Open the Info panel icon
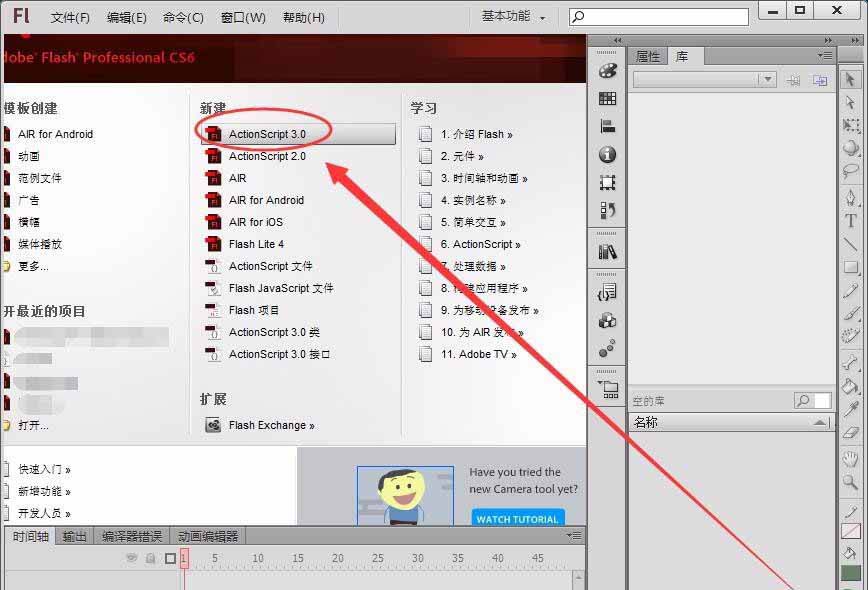 point(607,154)
